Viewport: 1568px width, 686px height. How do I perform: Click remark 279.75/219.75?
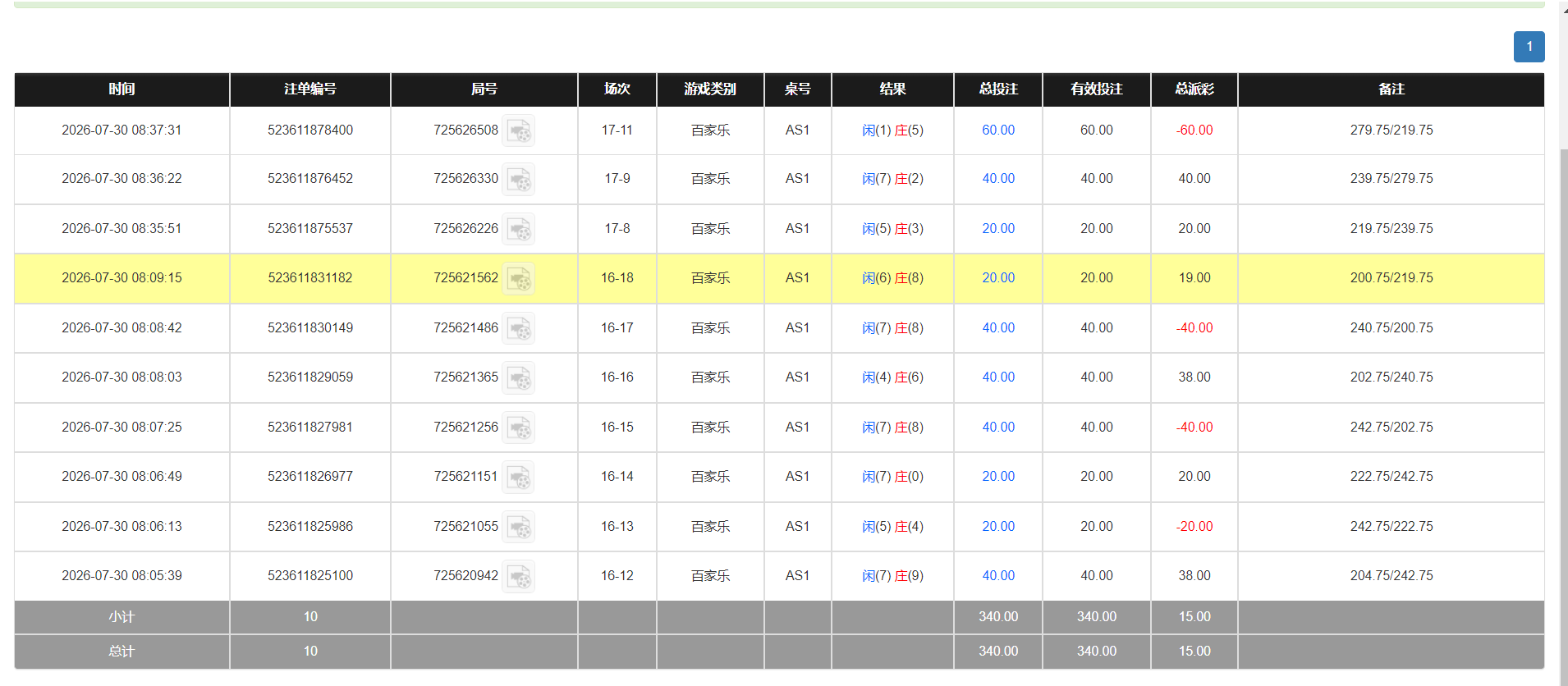[x=1391, y=130]
